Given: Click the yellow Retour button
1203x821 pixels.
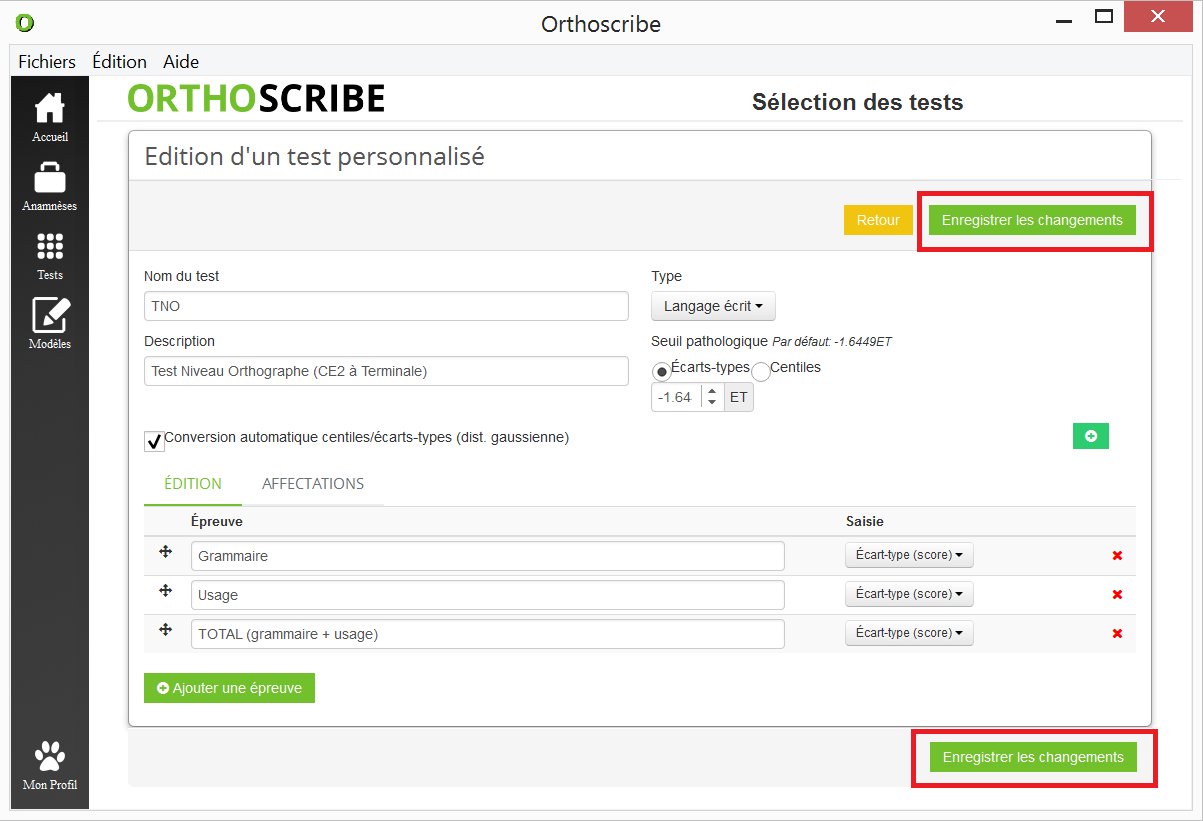Looking at the screenshot, I should pos(878,220).
